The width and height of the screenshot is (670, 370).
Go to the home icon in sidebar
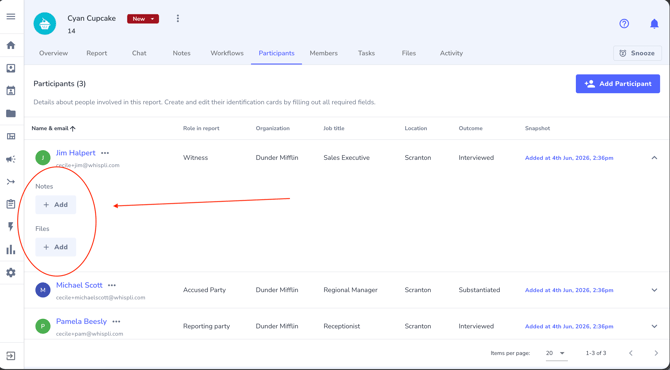[x=11, y=45]
